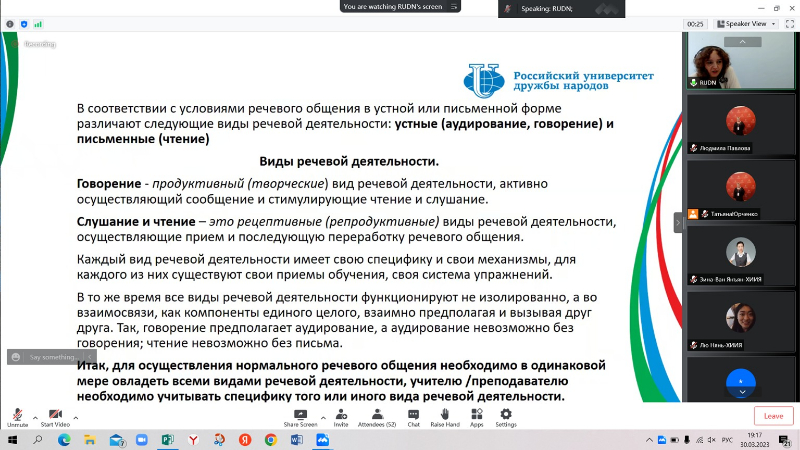Open Share Screen
The height and width of the screenshot is (450, 800).
300,415
